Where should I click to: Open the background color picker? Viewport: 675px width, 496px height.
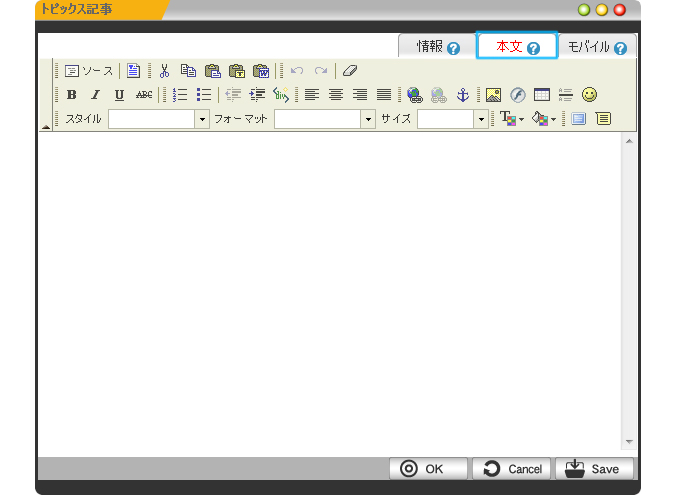tap(544, 118)
